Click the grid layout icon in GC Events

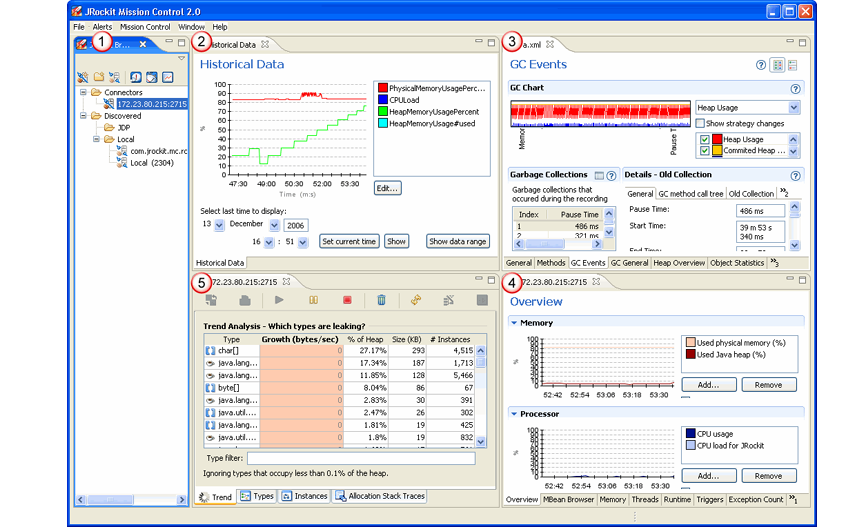778,65
